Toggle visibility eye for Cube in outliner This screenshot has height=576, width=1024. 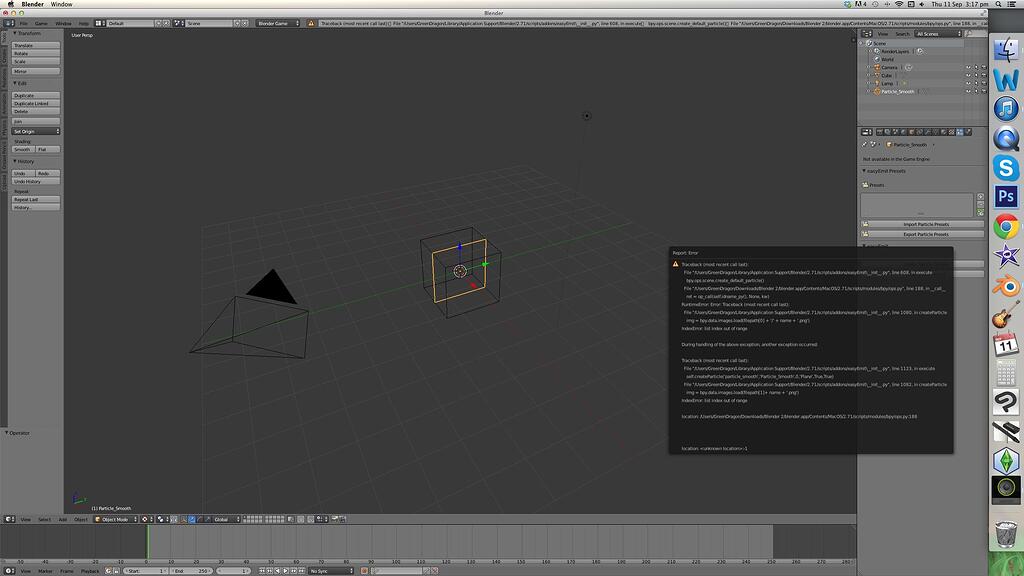click(x=968, y=75)
